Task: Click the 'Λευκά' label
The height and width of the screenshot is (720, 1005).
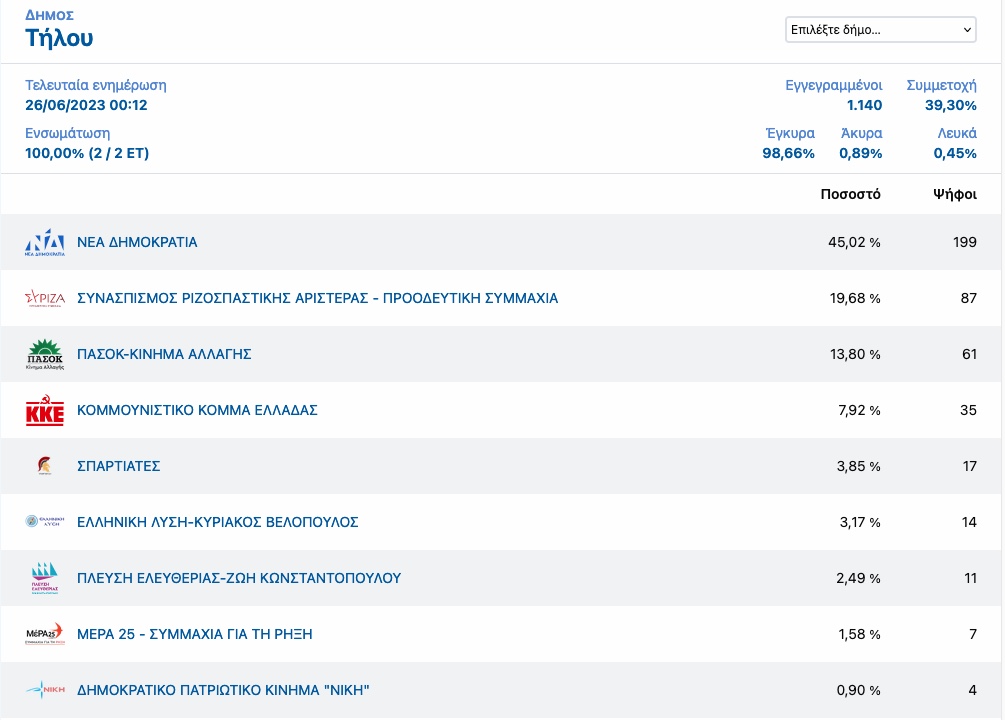Action: pyautogui.click(x=957, y=133)
